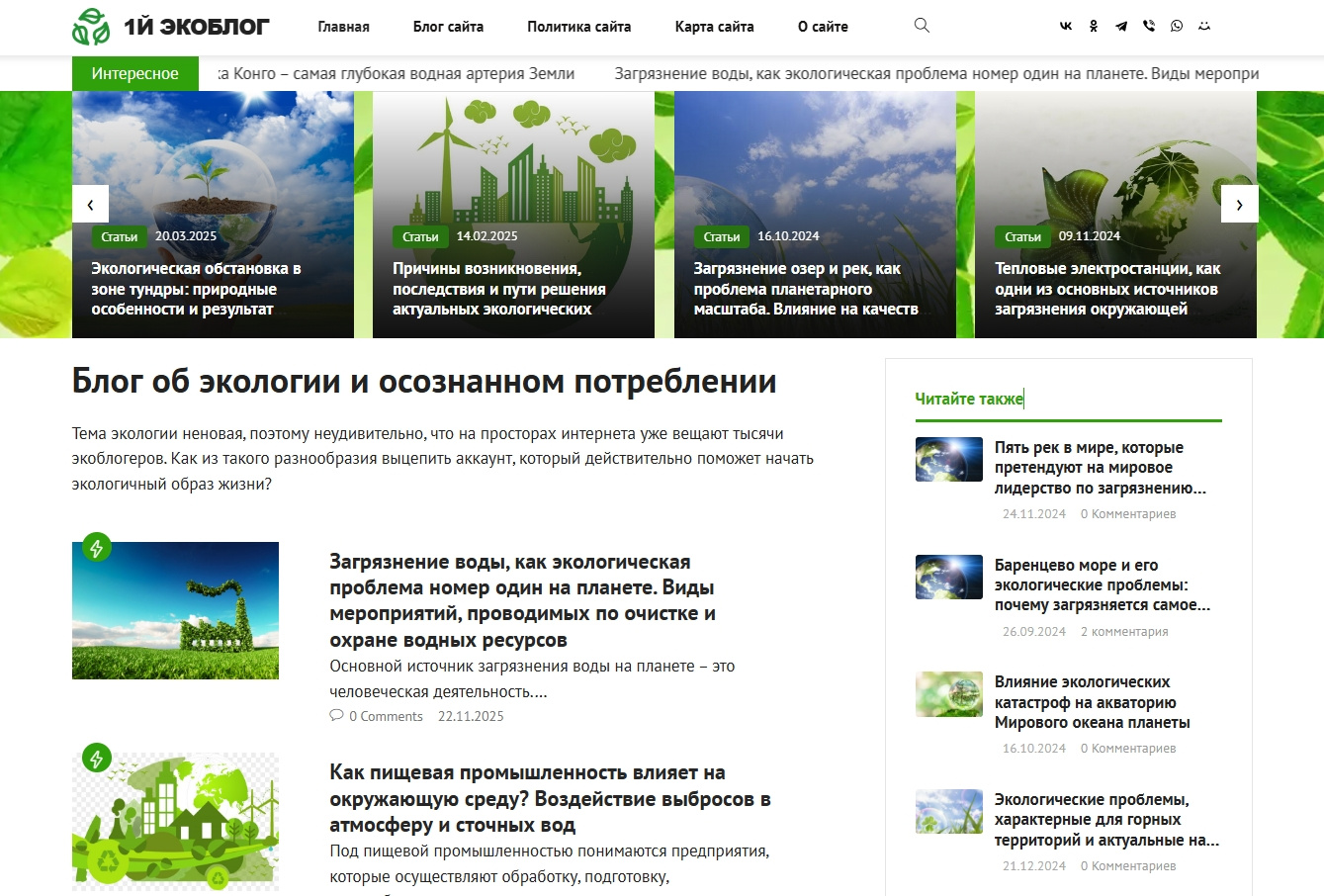The image size is (1324, 896).
Task: Click the date 09.11.2024 on the power plants slide
Action: pyautogui.click(x=1090, y=236)
